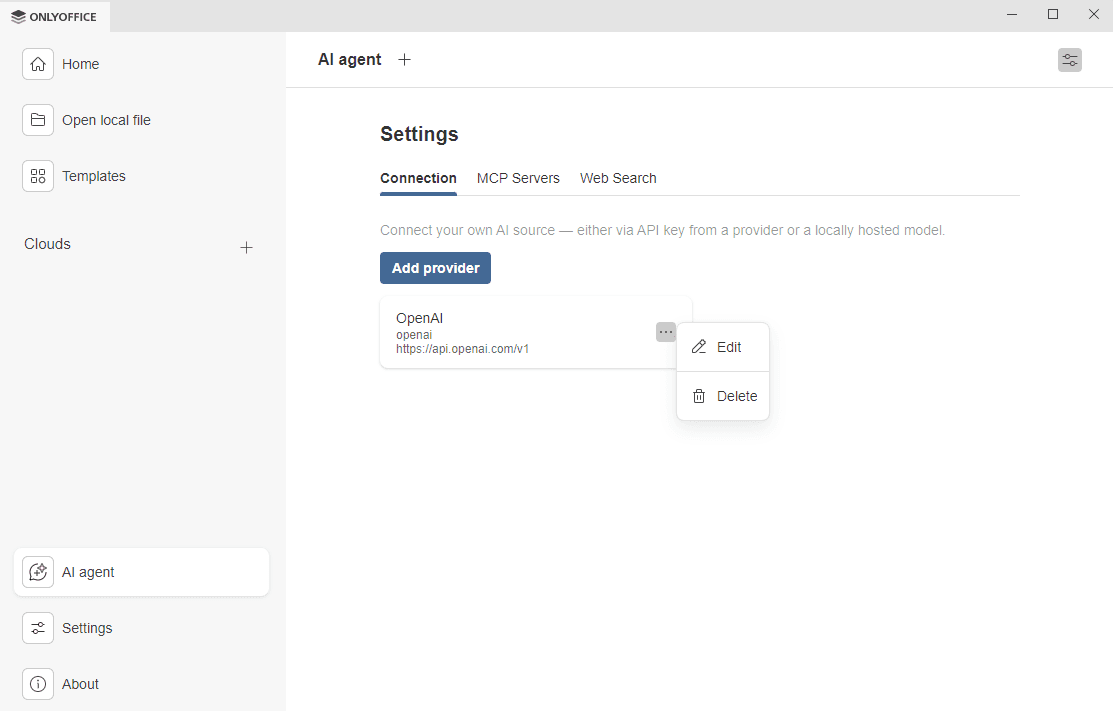Click the trash icon next to Delete
1113x711 pixels.
(698, 396)
